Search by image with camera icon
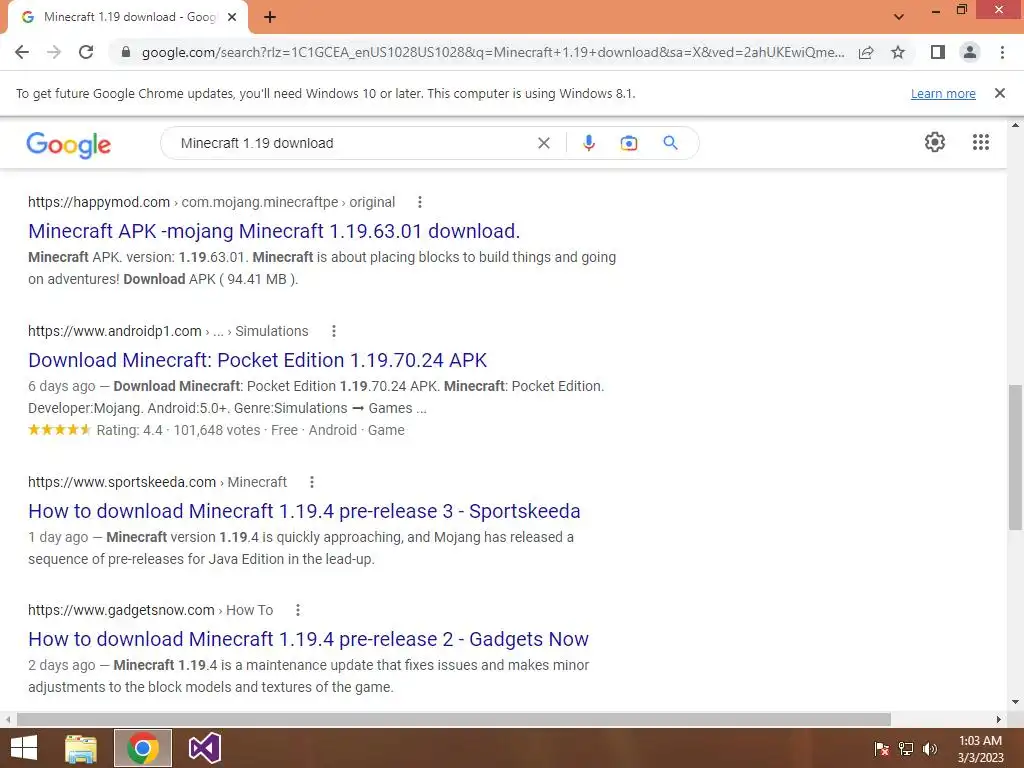The height and width of the screenshot is (768, 1024). point(629,143)
